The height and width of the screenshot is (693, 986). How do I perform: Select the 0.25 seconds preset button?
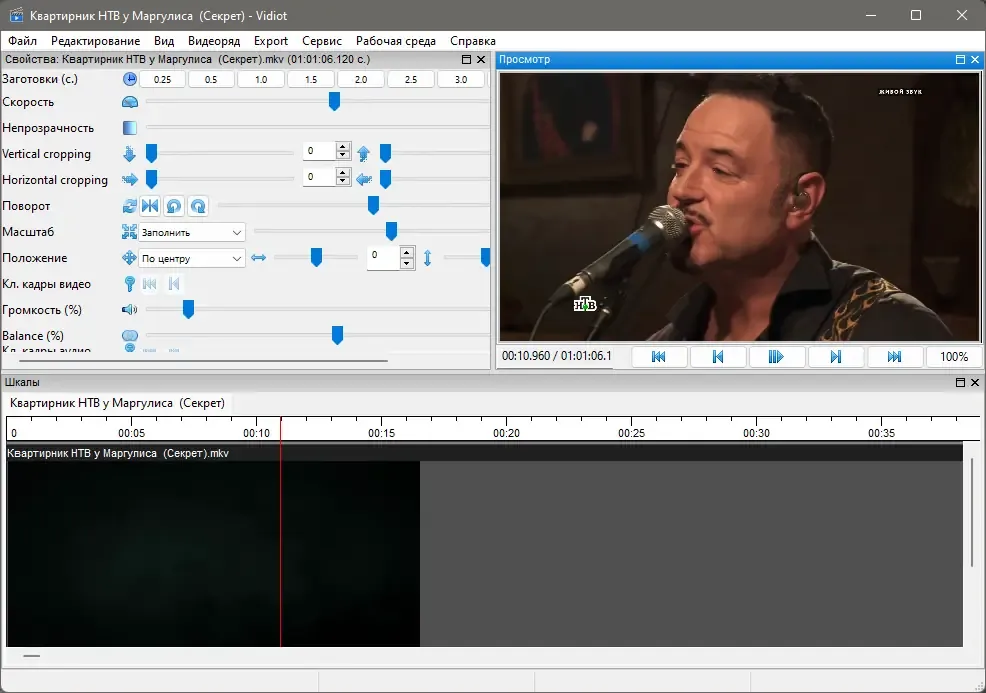[162, 79]
